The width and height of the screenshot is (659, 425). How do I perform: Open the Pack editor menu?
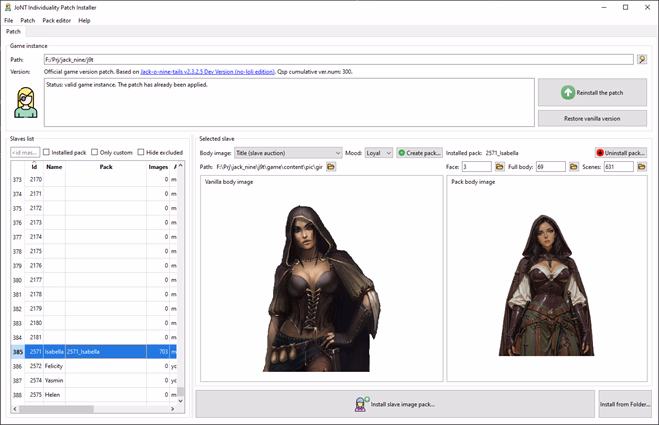tap(56, 20)
